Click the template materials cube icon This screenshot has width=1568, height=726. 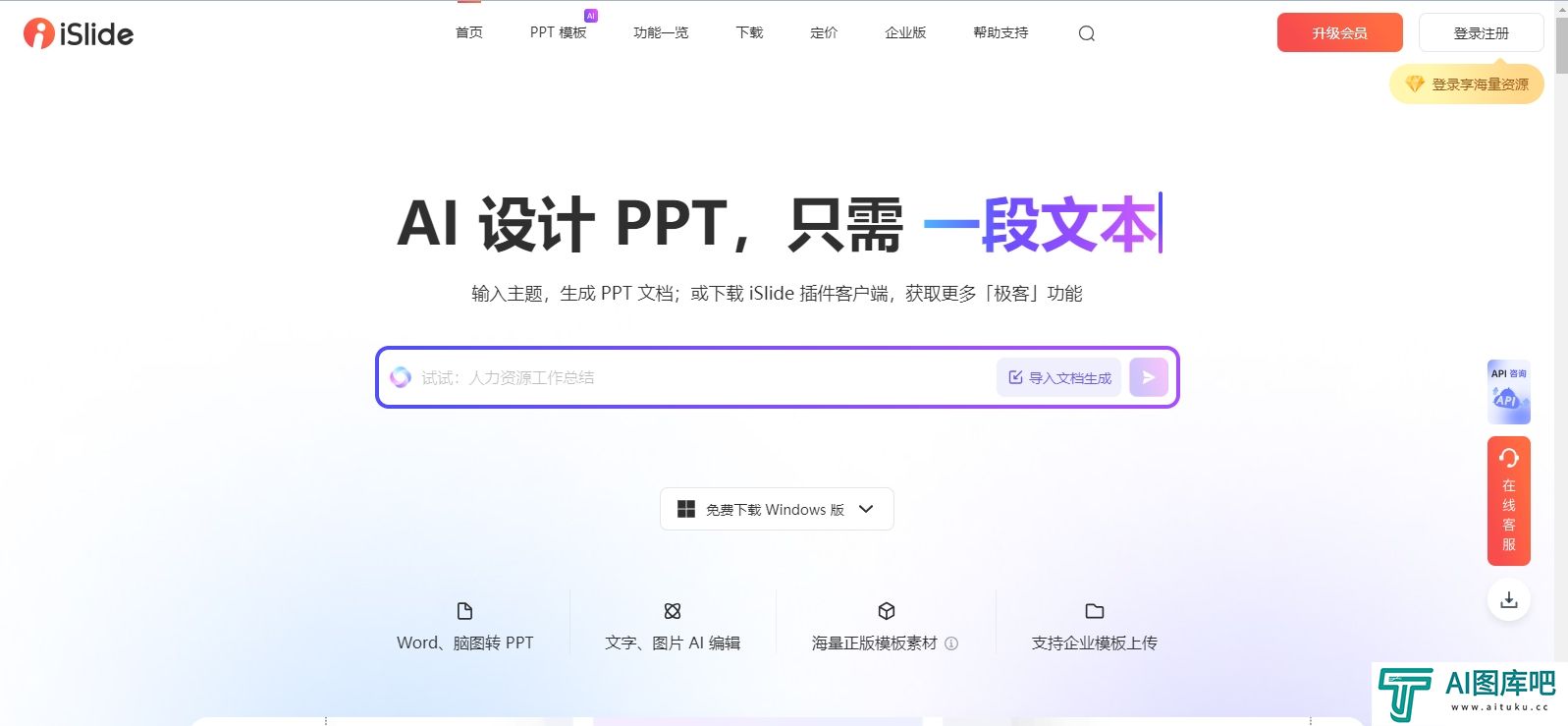[887, 611]
